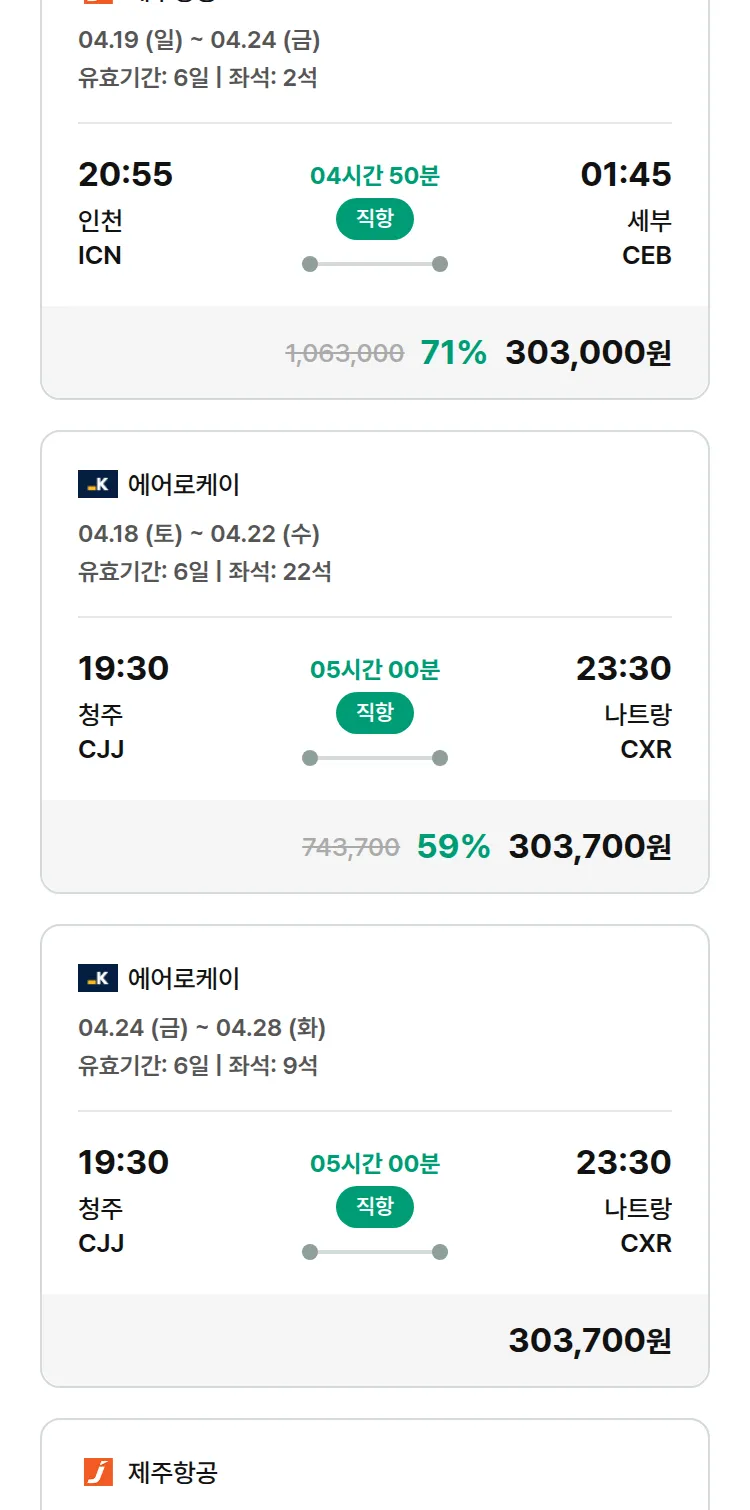Click the Jeju Air orange logo icon
Screen dimensions: 750x1510
(98, 1472)
